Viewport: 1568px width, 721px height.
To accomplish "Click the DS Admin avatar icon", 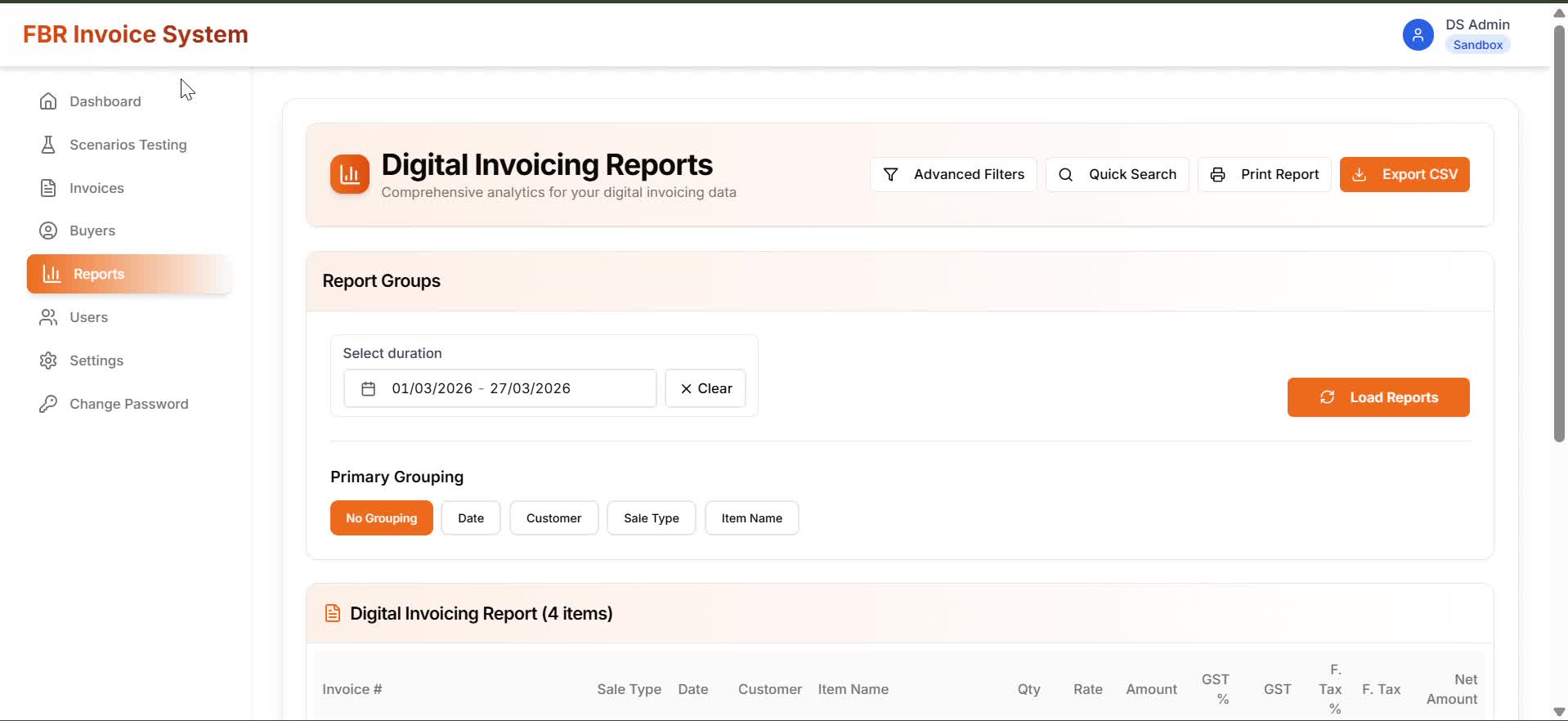I will [1418, 34].
